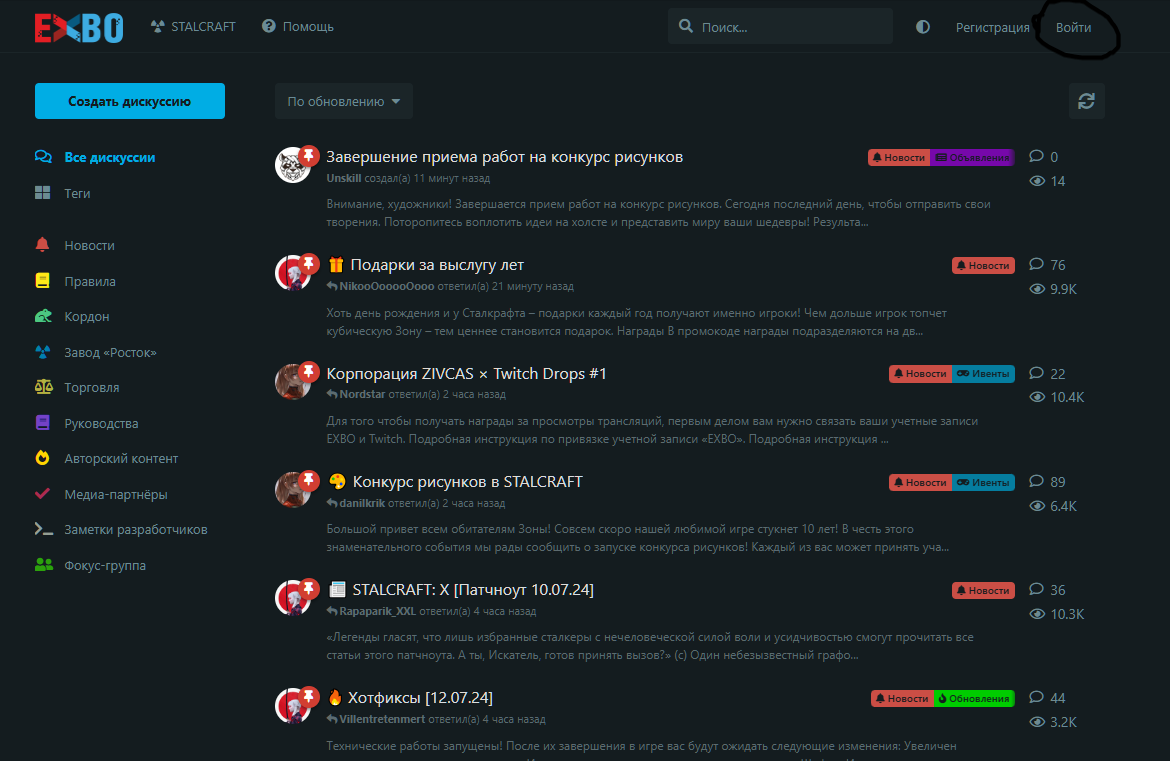Toggle dark/light theme icon
The height and width of the screenshot is (761, 1170).
[x=923, y=27]
